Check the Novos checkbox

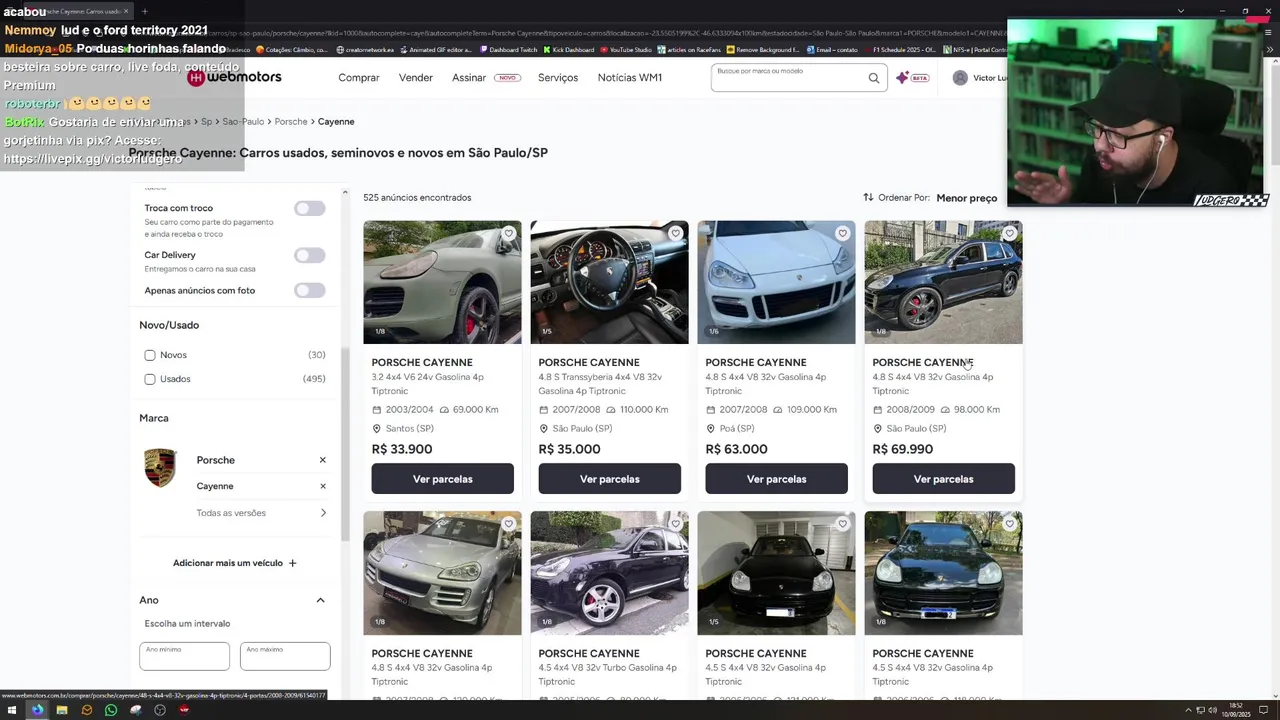(x=150, y=355)
